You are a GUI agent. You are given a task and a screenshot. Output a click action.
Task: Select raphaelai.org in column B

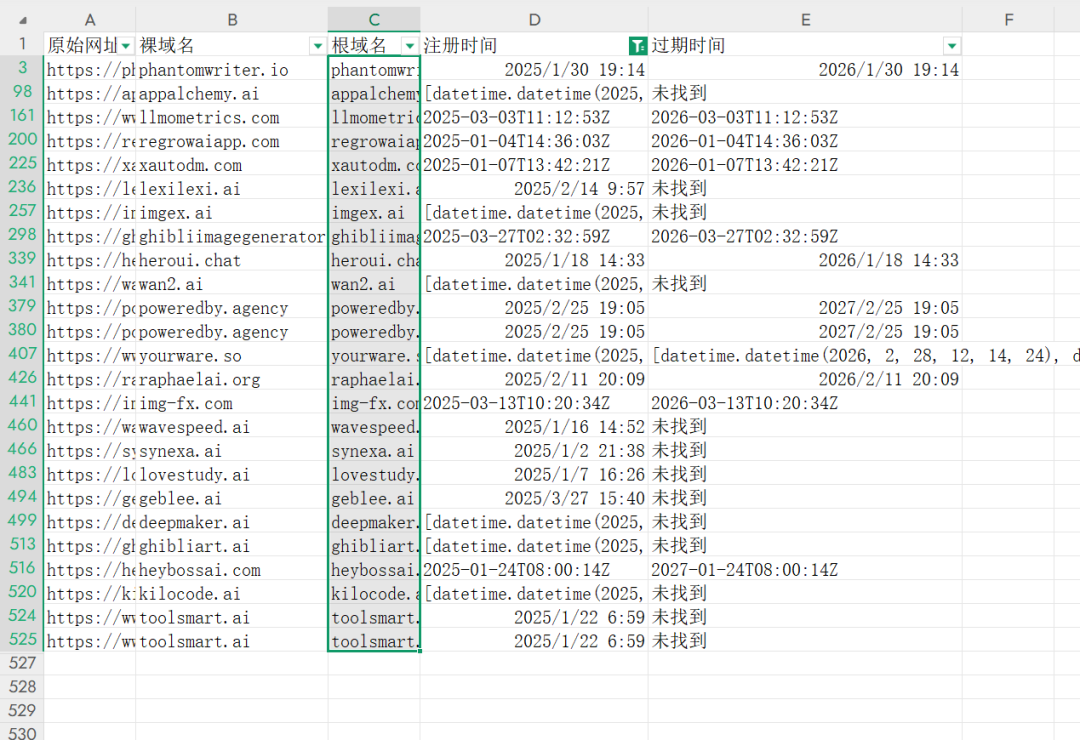232,379
